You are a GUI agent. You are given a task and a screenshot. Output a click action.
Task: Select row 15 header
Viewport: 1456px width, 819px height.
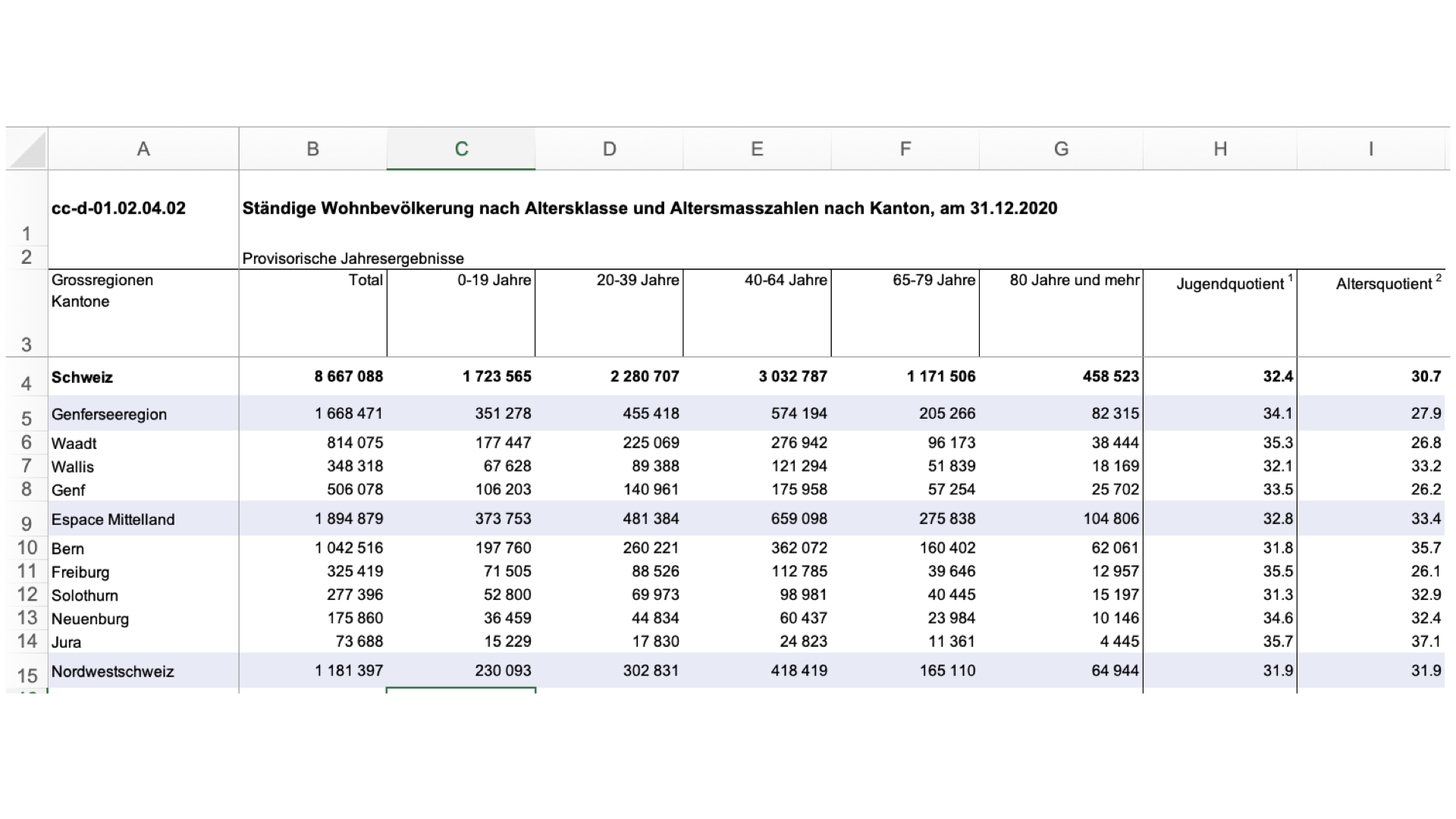coord(27,675)
